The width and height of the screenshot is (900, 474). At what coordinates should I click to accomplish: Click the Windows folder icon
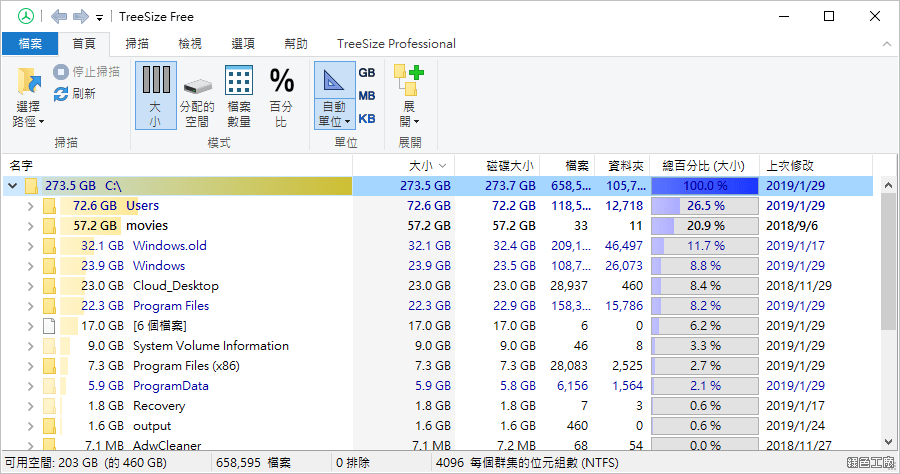pyautogui.click(x=49, y=266)
